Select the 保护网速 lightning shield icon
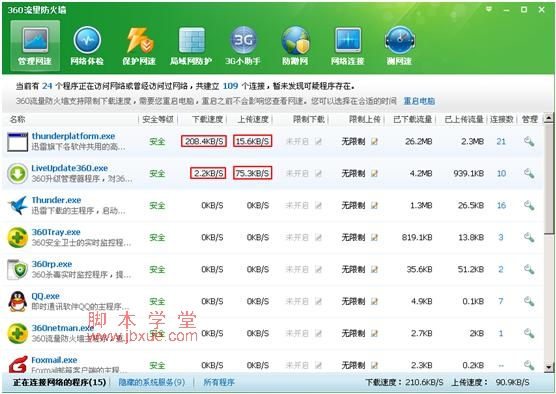 pos(139,40)
